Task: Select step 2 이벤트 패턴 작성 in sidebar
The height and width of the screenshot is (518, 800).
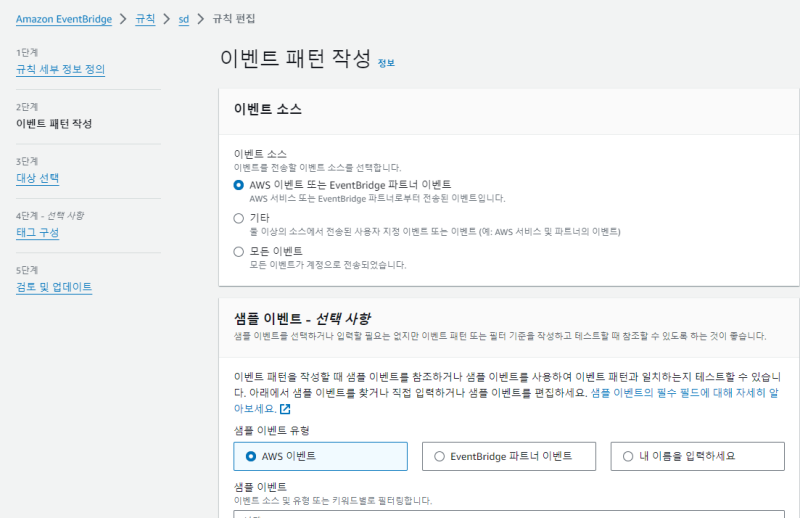Action: (54, 124)
